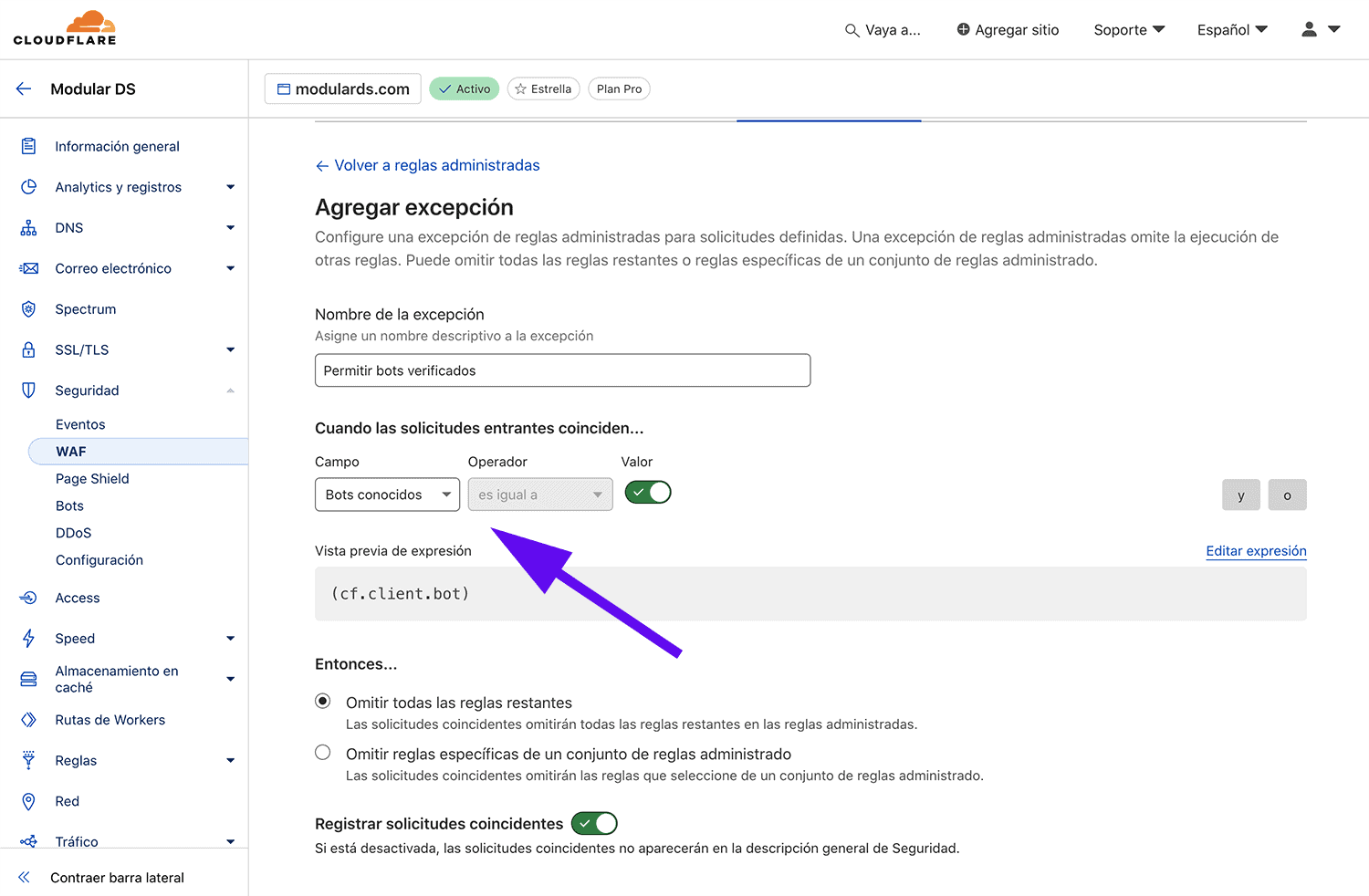
Task: Click the search magnifier icon
Action: 852,30
